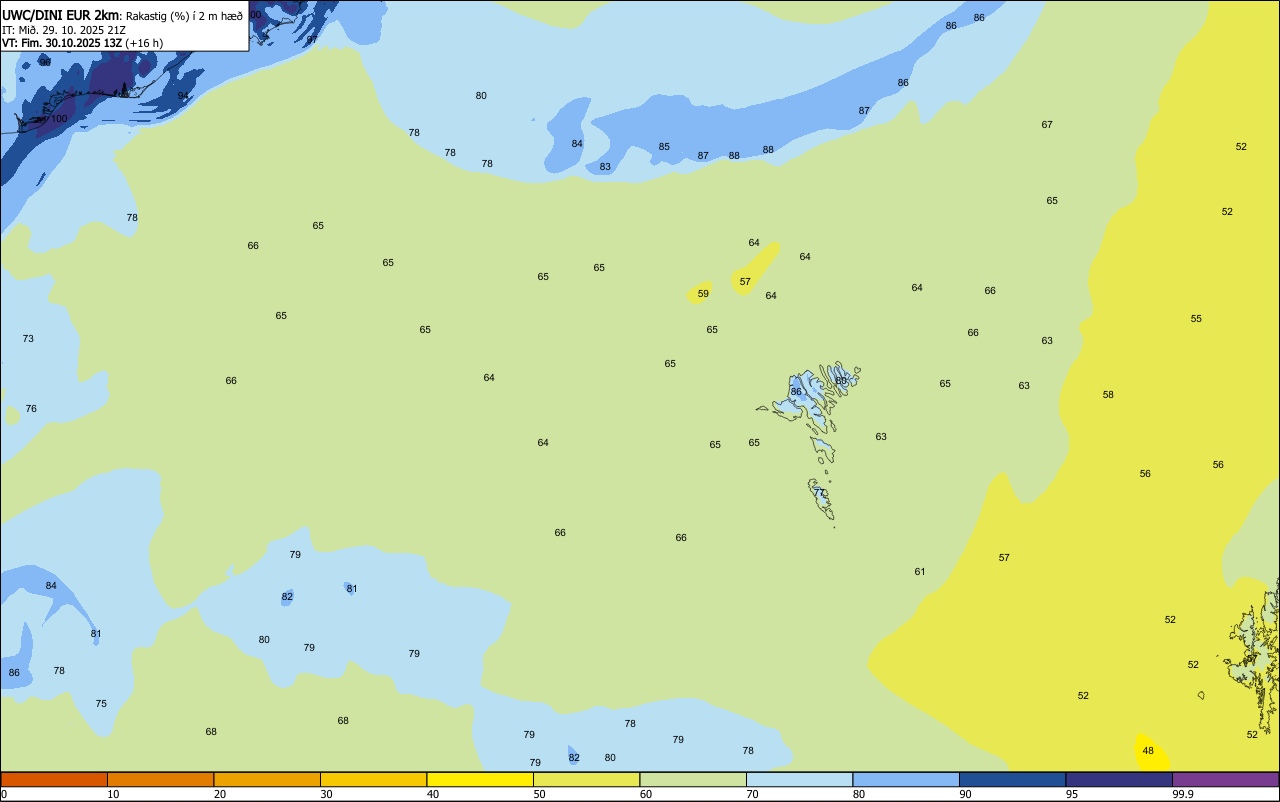Click the navy 95–99.9 legend band
The width and height of the screenshot is (1280, 802).
[x=1119, y=779]
